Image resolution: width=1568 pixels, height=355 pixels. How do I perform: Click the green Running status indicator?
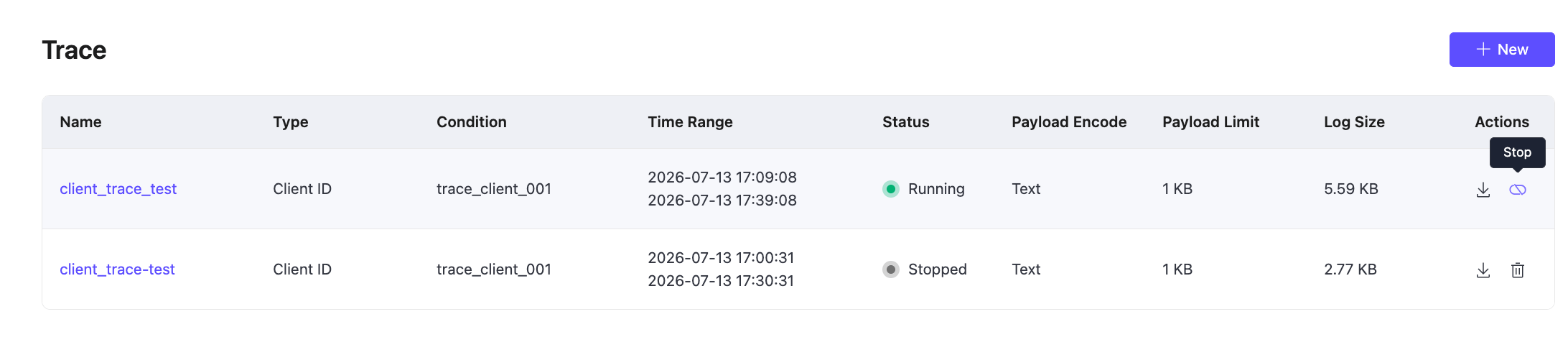(890, 189)
